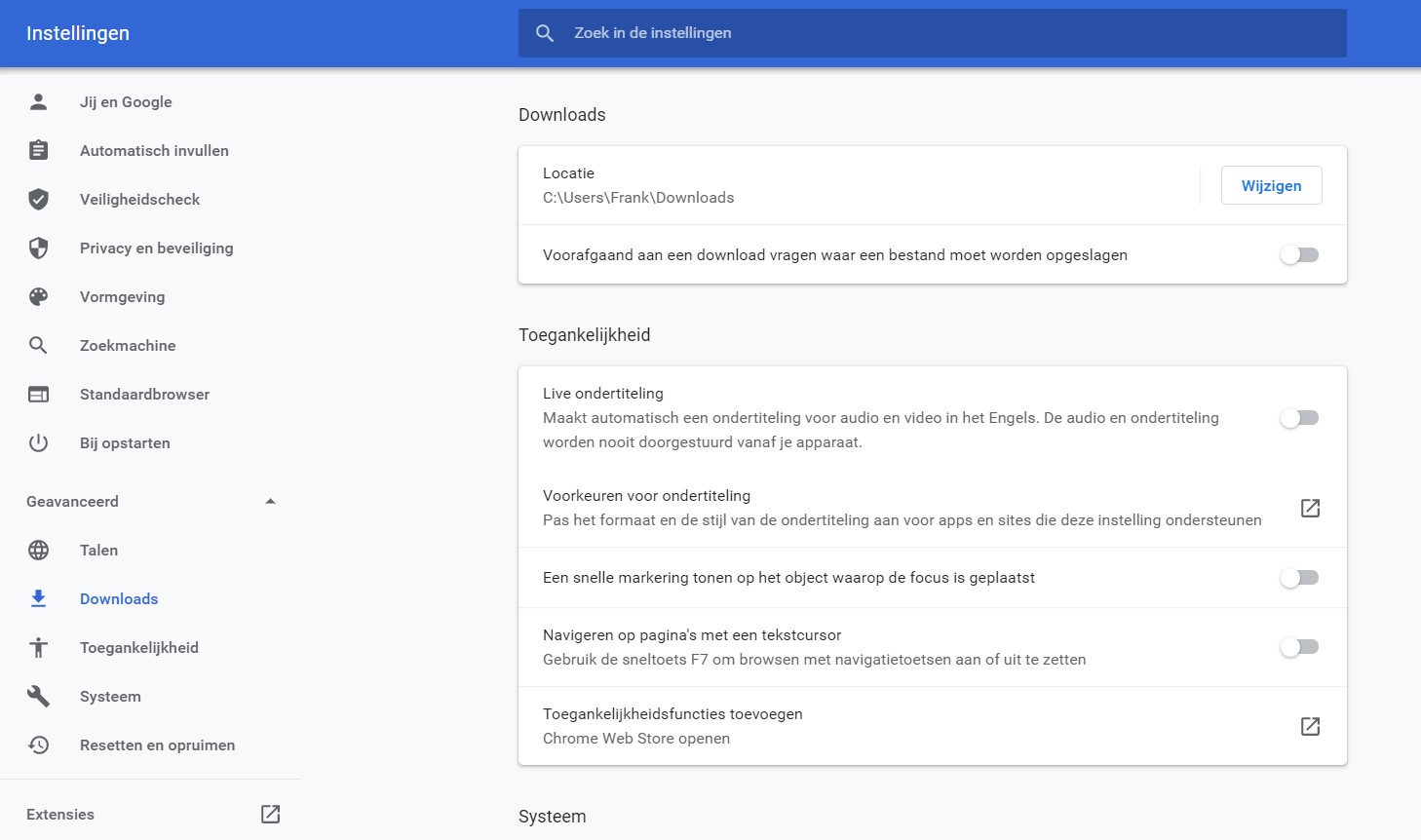Click the wrench icon next to Systeem
The width and height of the screenshot is (1421, 840).
click(38, 696)
